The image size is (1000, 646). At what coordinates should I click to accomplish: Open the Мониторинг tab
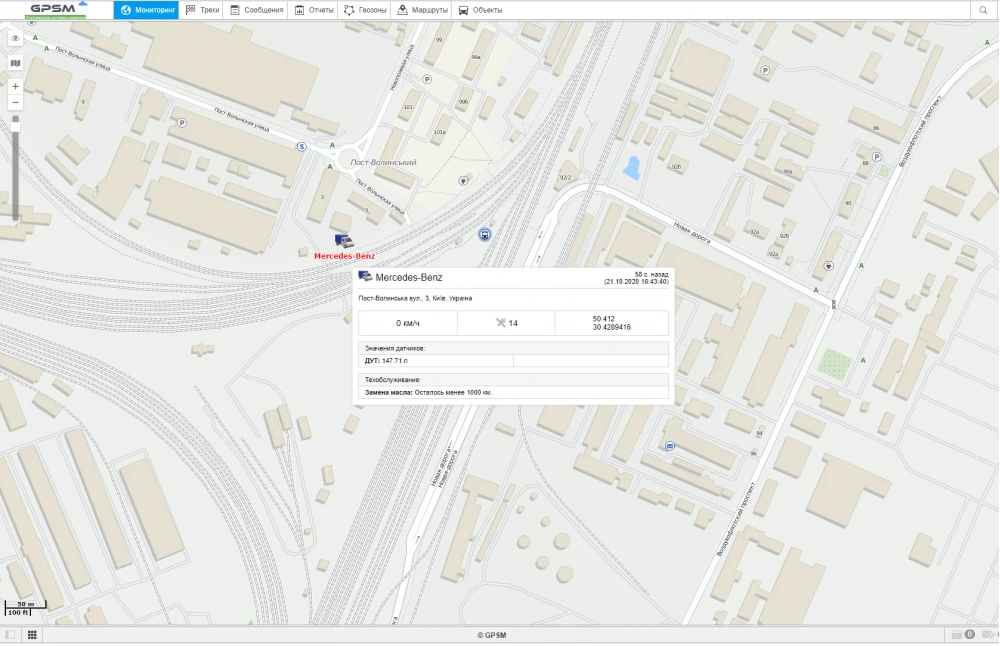click(x=146, y=10)
